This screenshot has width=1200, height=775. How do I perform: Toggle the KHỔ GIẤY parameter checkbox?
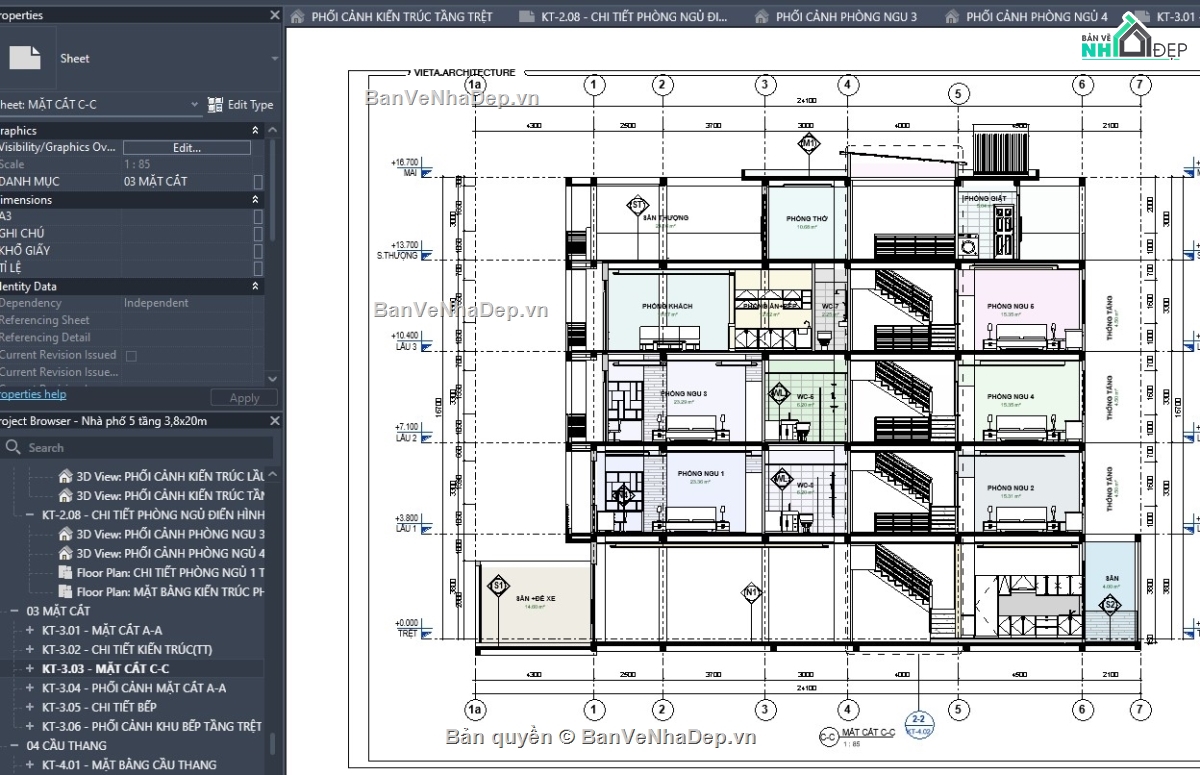(258, 250)
